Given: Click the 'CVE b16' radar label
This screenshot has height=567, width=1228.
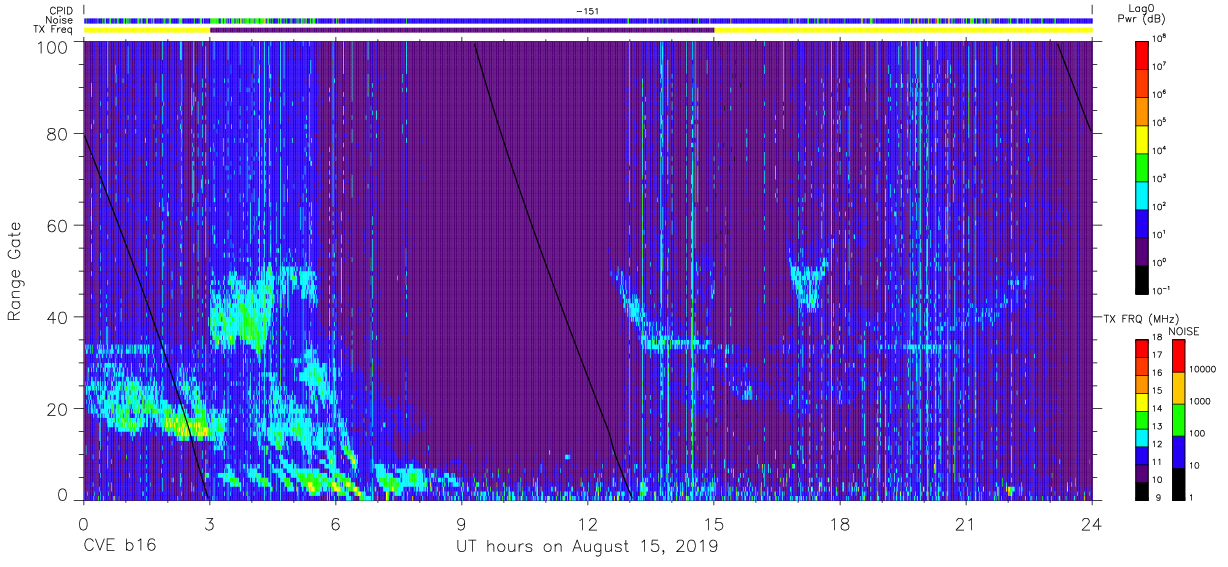Looking at the screenshot, I should [119, 547].
